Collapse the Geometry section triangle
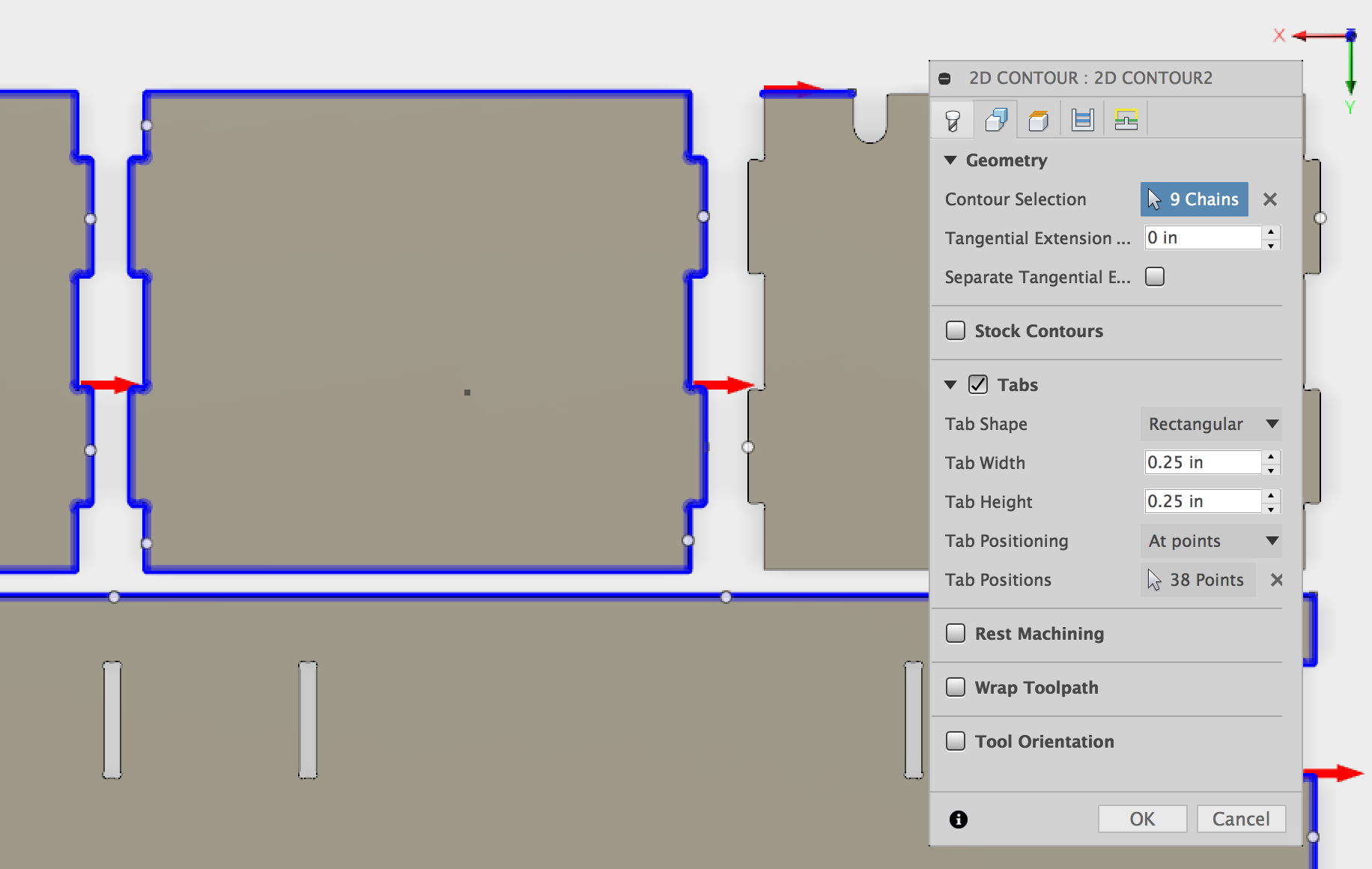Viewport: 1372px width, 869px height. tap(950, 160)
